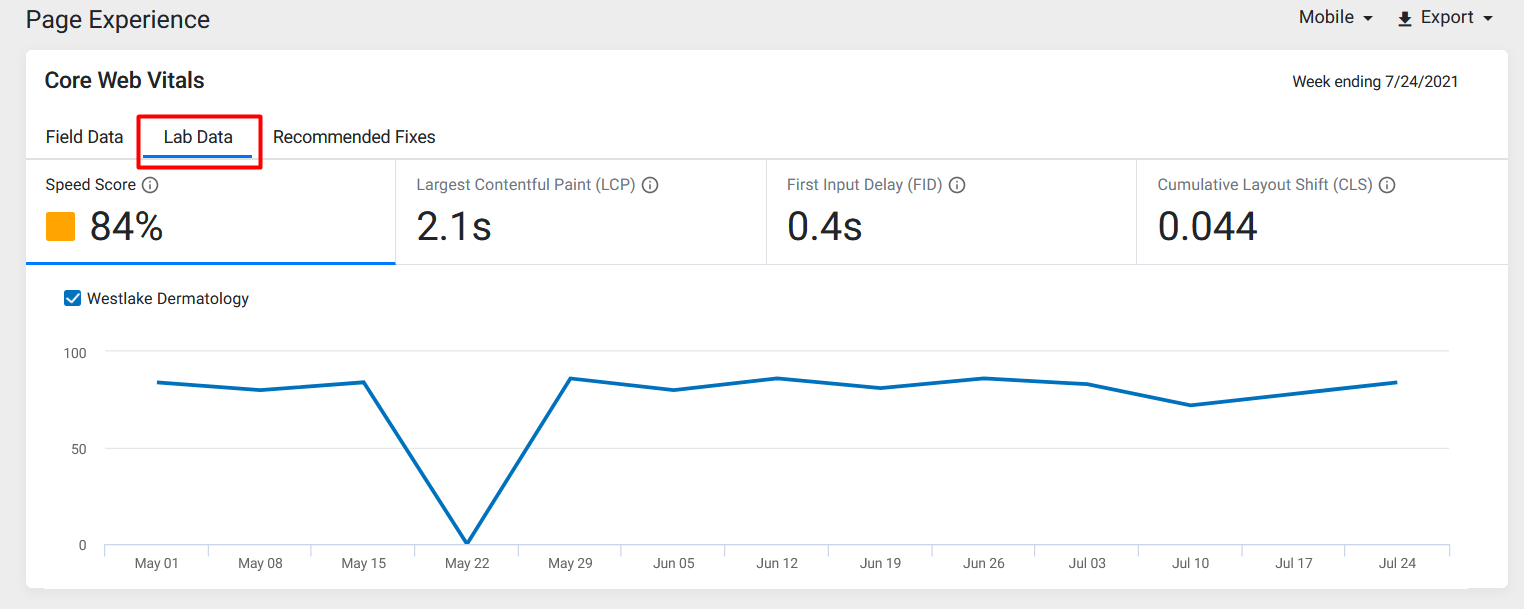Viewport: 1524px width, 609px height.
Task: Click the LCP info icon
Action: pos(650,185)
